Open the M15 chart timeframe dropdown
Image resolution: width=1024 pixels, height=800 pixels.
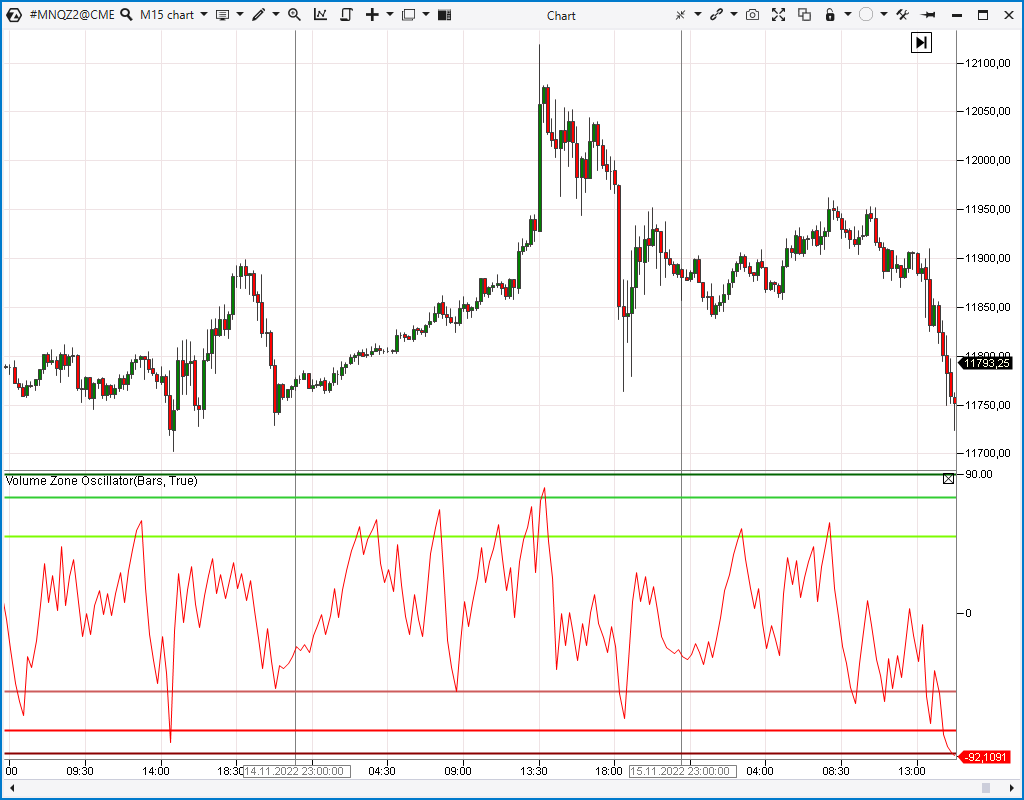point(173,15)
